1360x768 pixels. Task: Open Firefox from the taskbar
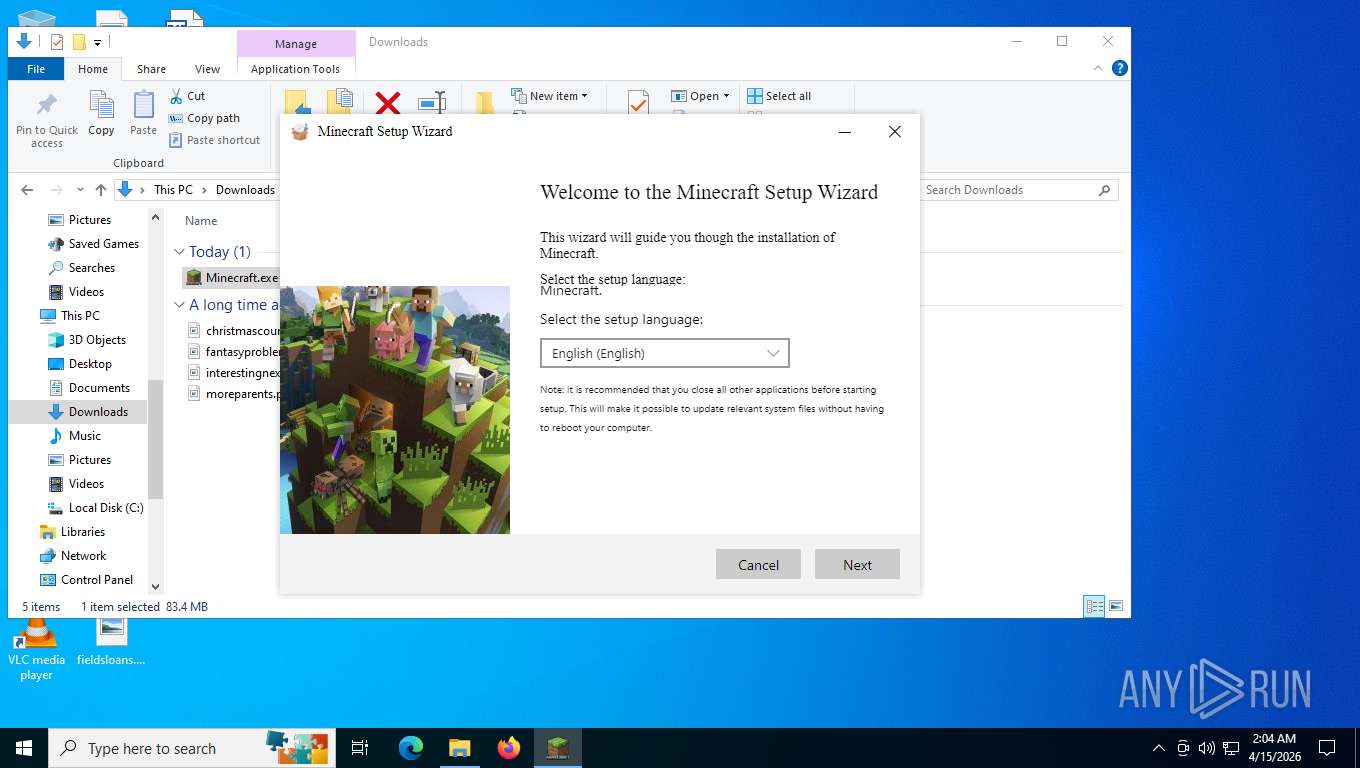(x=509, y=748)
